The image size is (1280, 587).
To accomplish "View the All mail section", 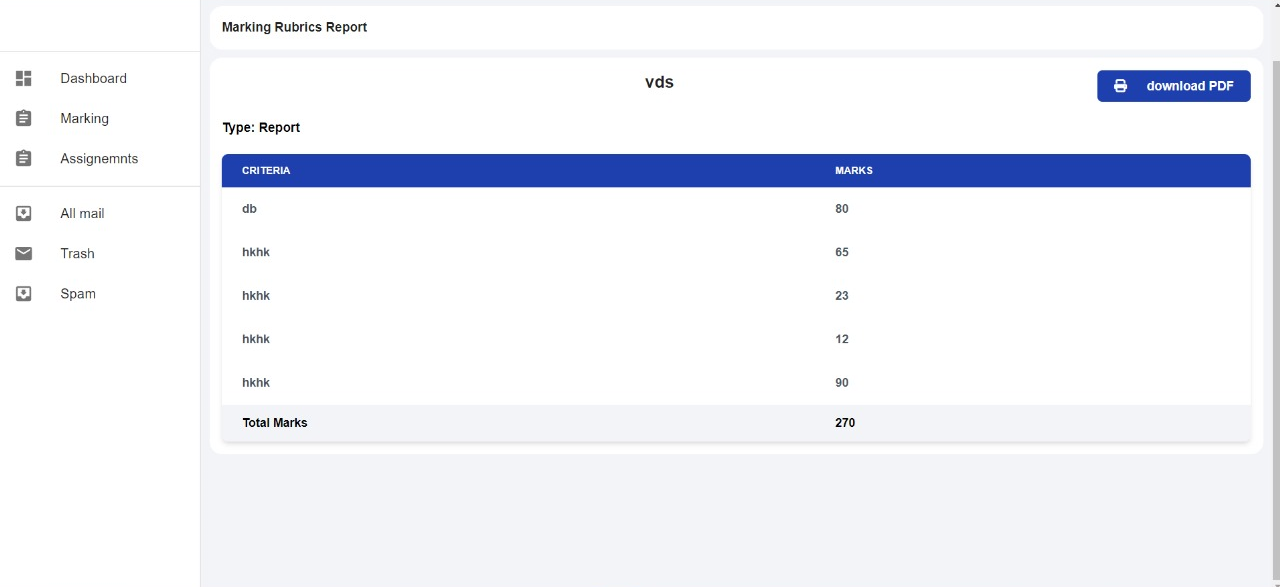I will 82,213.
